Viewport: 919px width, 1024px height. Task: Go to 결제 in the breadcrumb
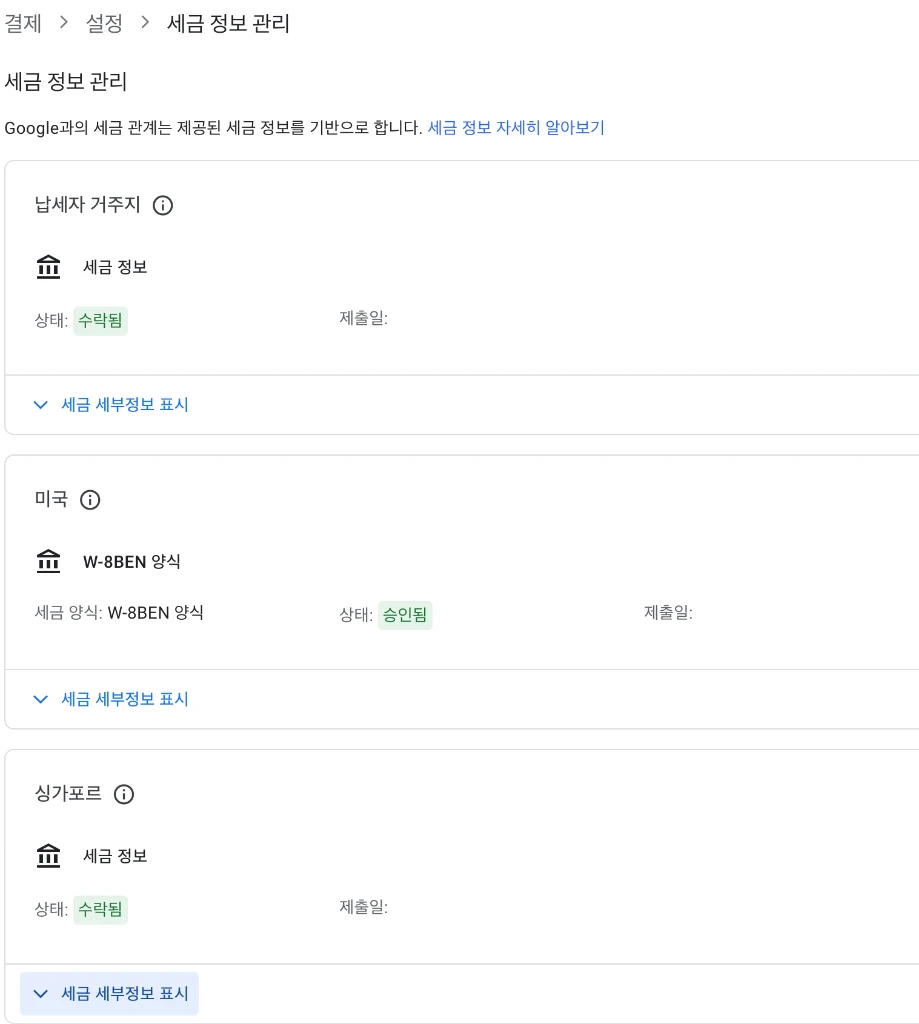(23, 23)
